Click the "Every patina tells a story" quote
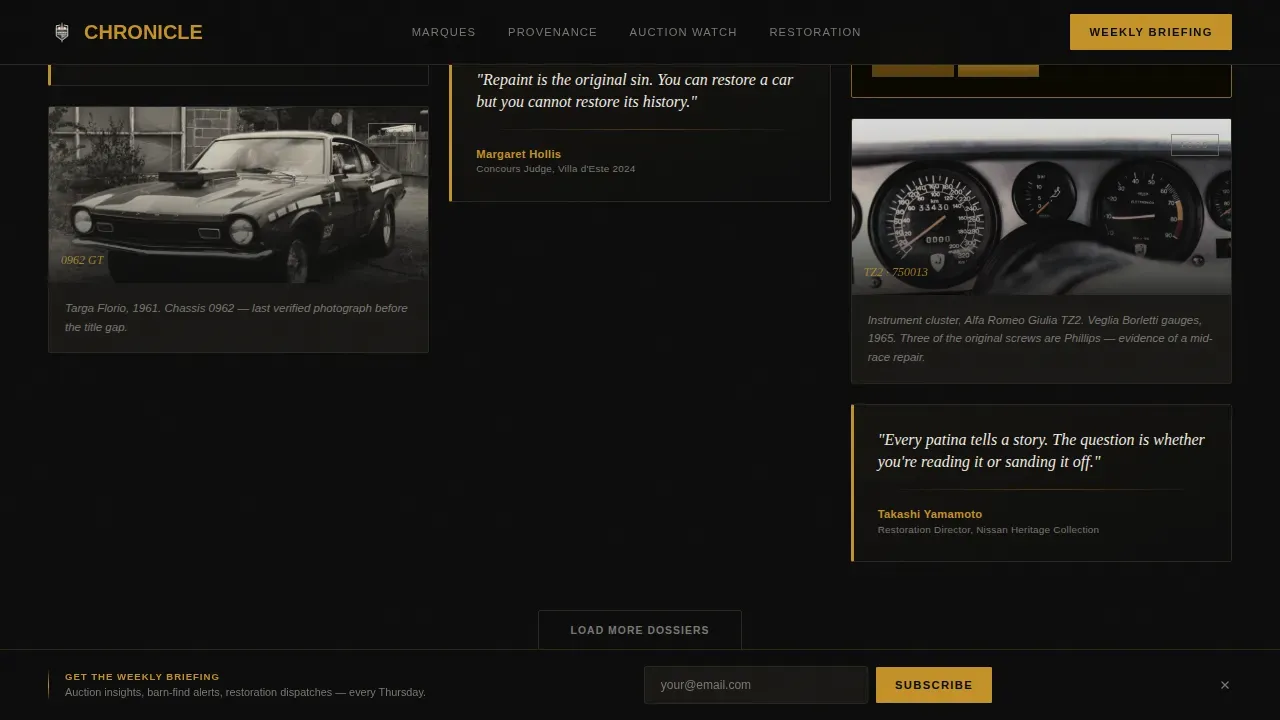 (x=1041, y=451)
